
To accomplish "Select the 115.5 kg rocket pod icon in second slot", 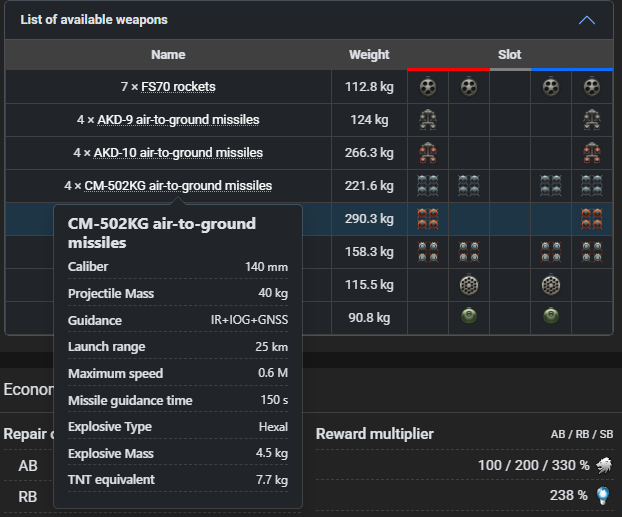I will click(468, 285).
